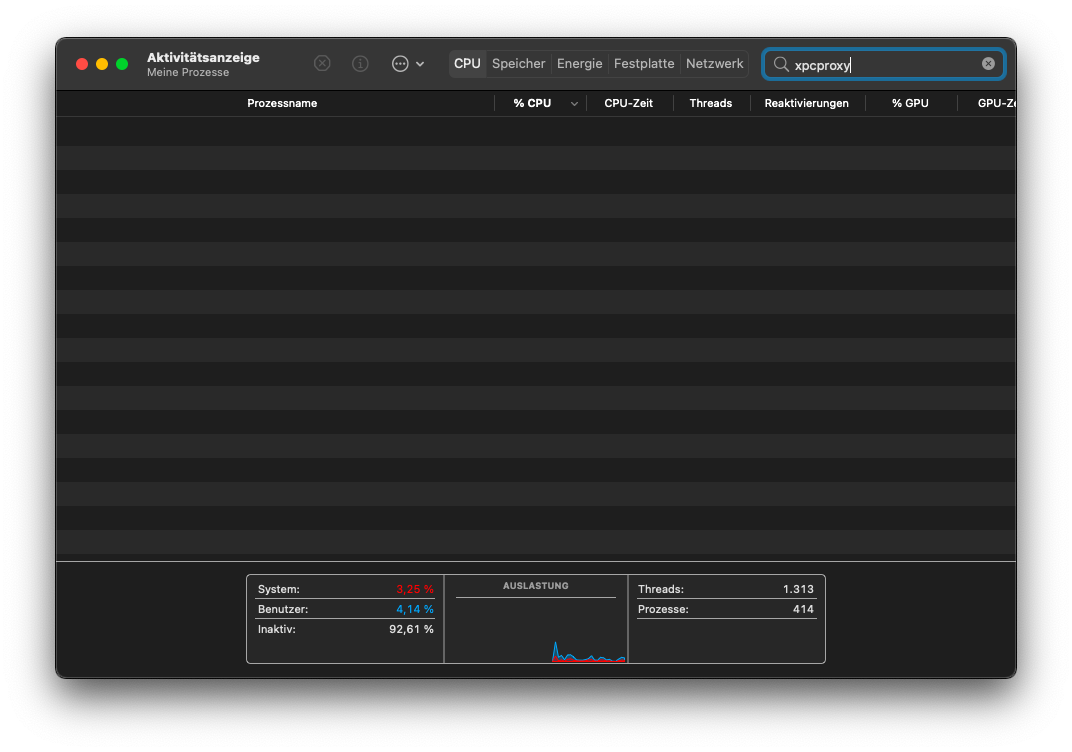Screen dimensions: 1072x752
Task: Click the green full-screen window button
Action: click(122, 64)
